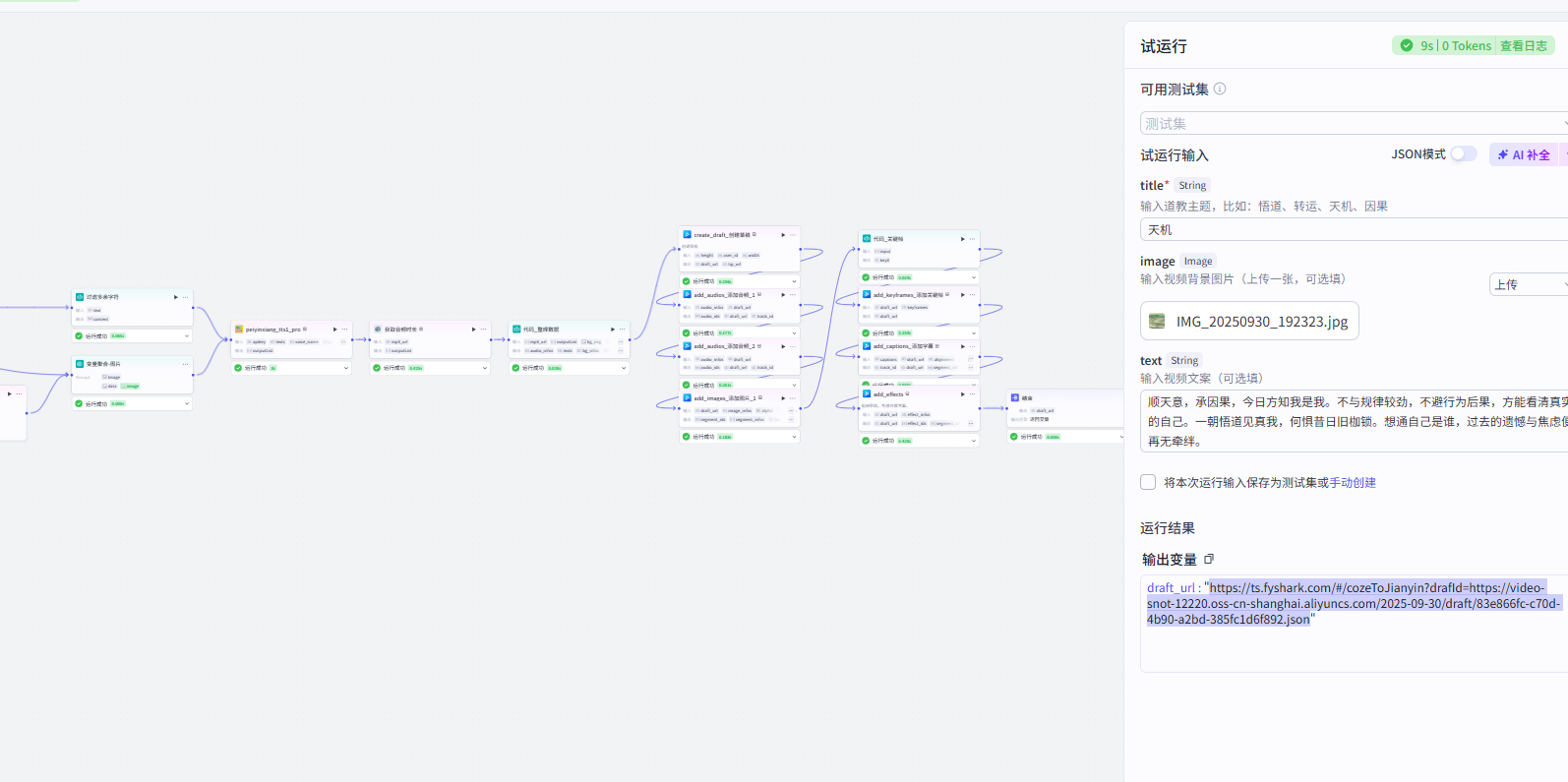Run the add_captions node play icon
The height and width of the screenshot is (782, 1568).
coord(963,346)
